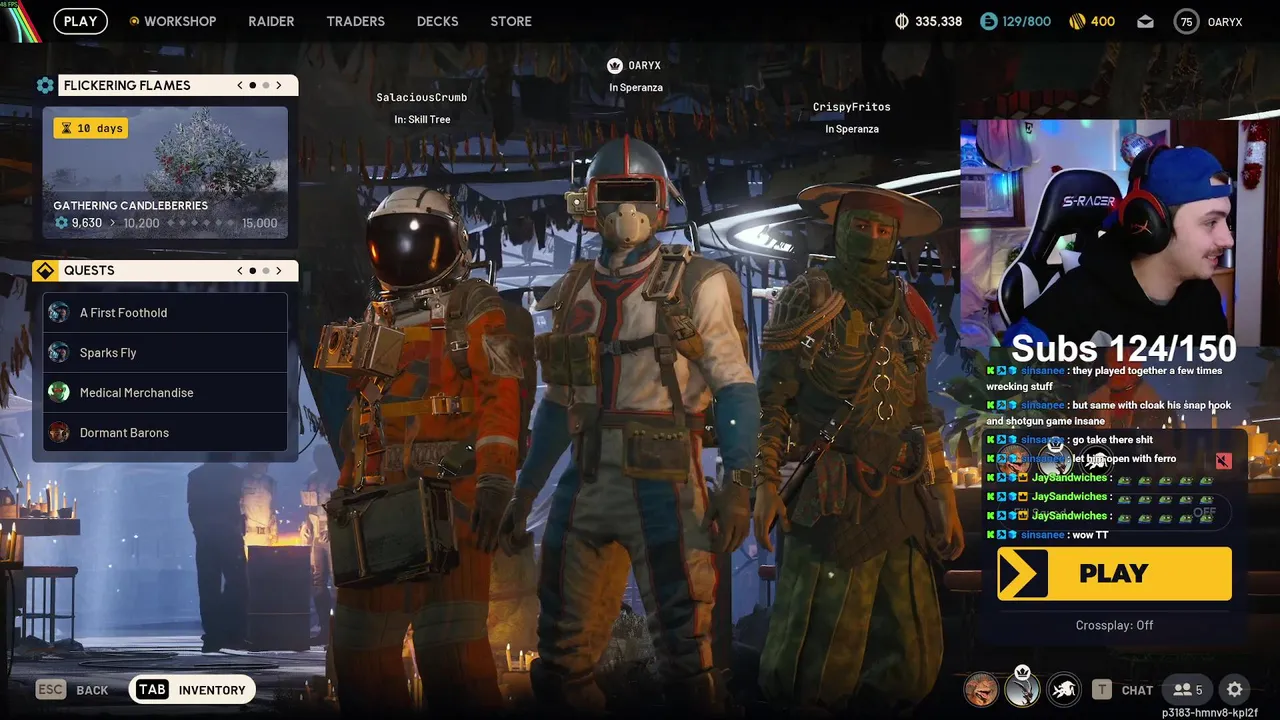The height and width of the screenshot is (720, 1280).
Task: Select second page dot in Flickering Flames
Action: pyautogui.click(x=265, y=85)
